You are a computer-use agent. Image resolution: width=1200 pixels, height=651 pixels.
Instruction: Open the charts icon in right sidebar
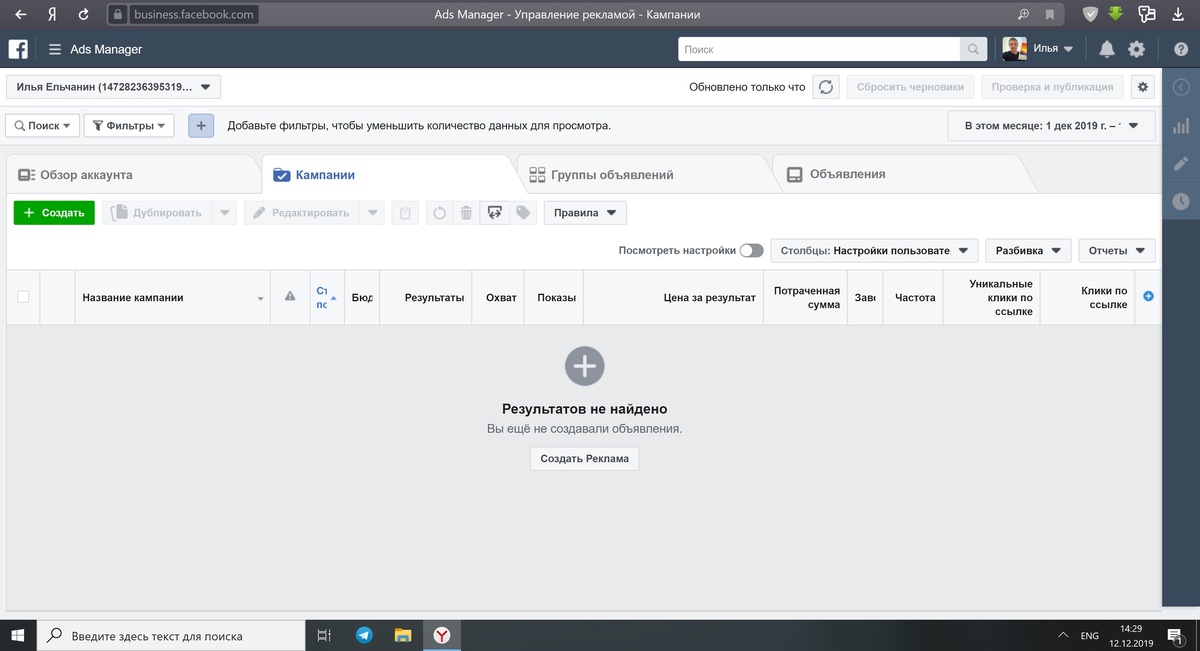[1181, 126]
